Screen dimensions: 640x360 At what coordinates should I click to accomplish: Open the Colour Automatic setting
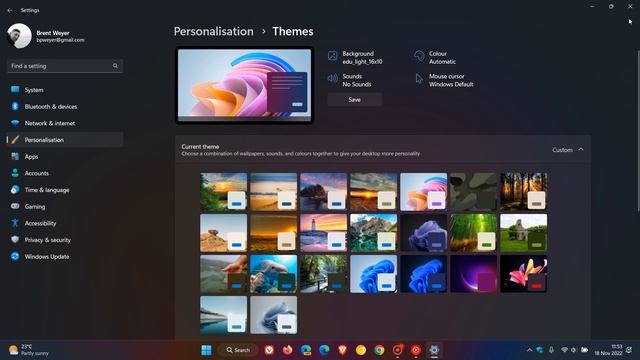pyautogui.click(x=435, y=58)
